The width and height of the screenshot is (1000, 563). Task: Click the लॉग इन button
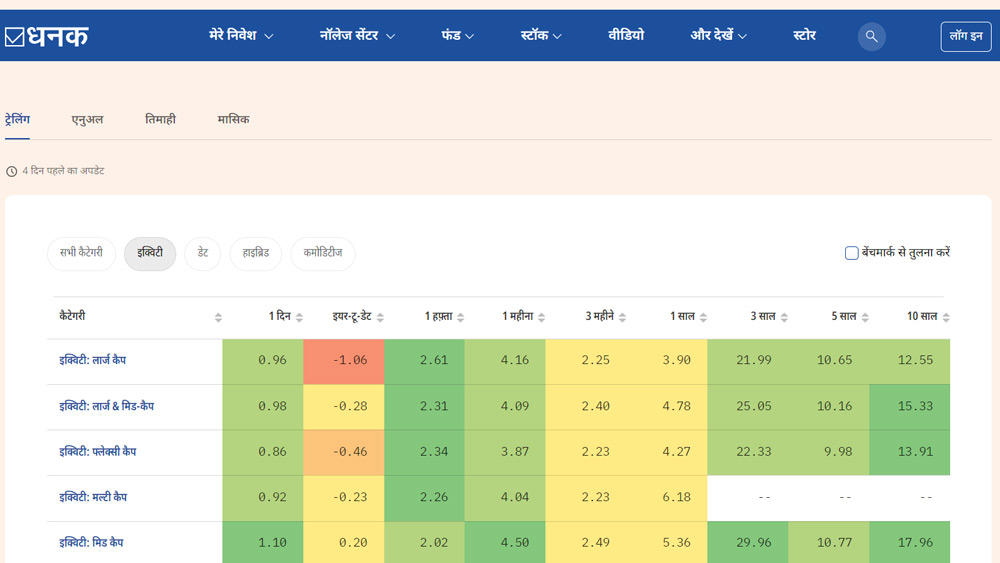[x=965, y=36]
